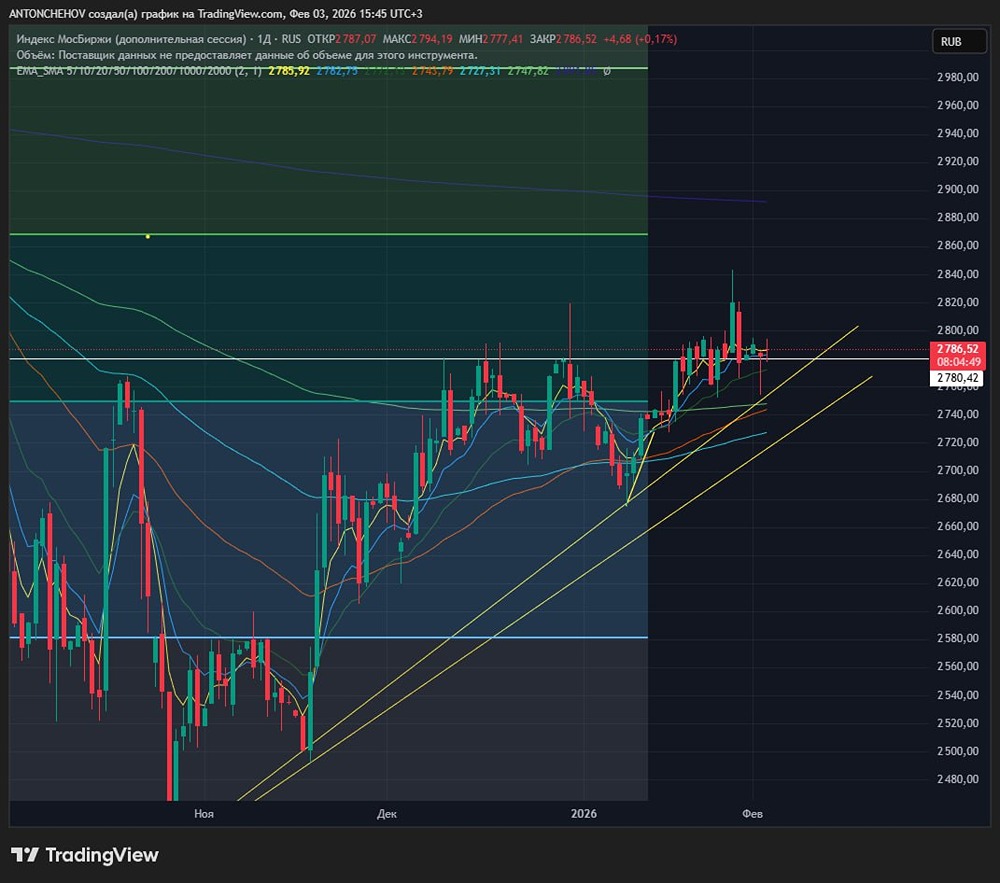Click the ОТКР value 2787,07
This screenshot has height=883, width=1000.
point(355,39)
